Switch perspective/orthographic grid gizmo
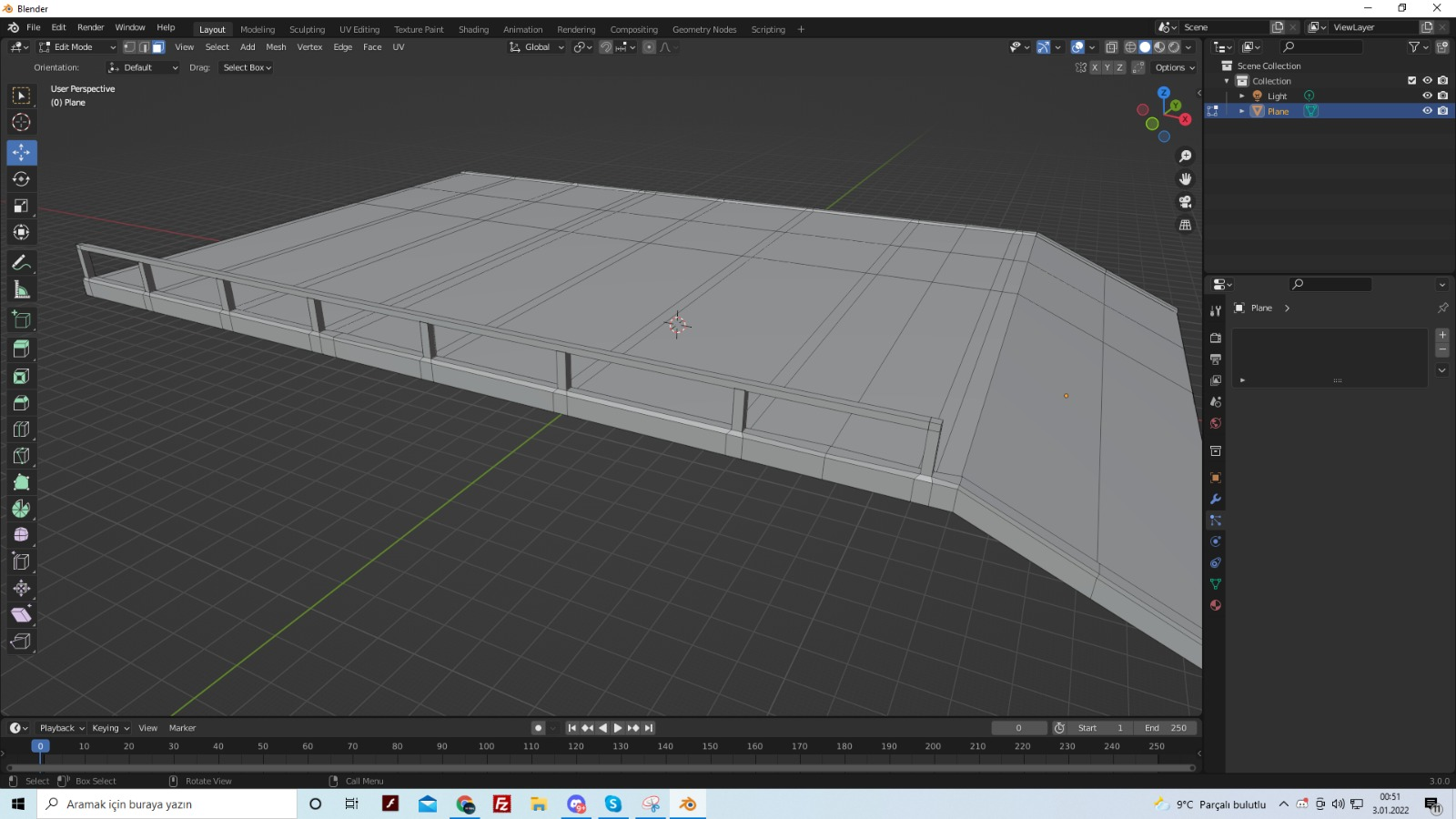The width and height of the screenshot is (1456, 819). coord(1185,225)
